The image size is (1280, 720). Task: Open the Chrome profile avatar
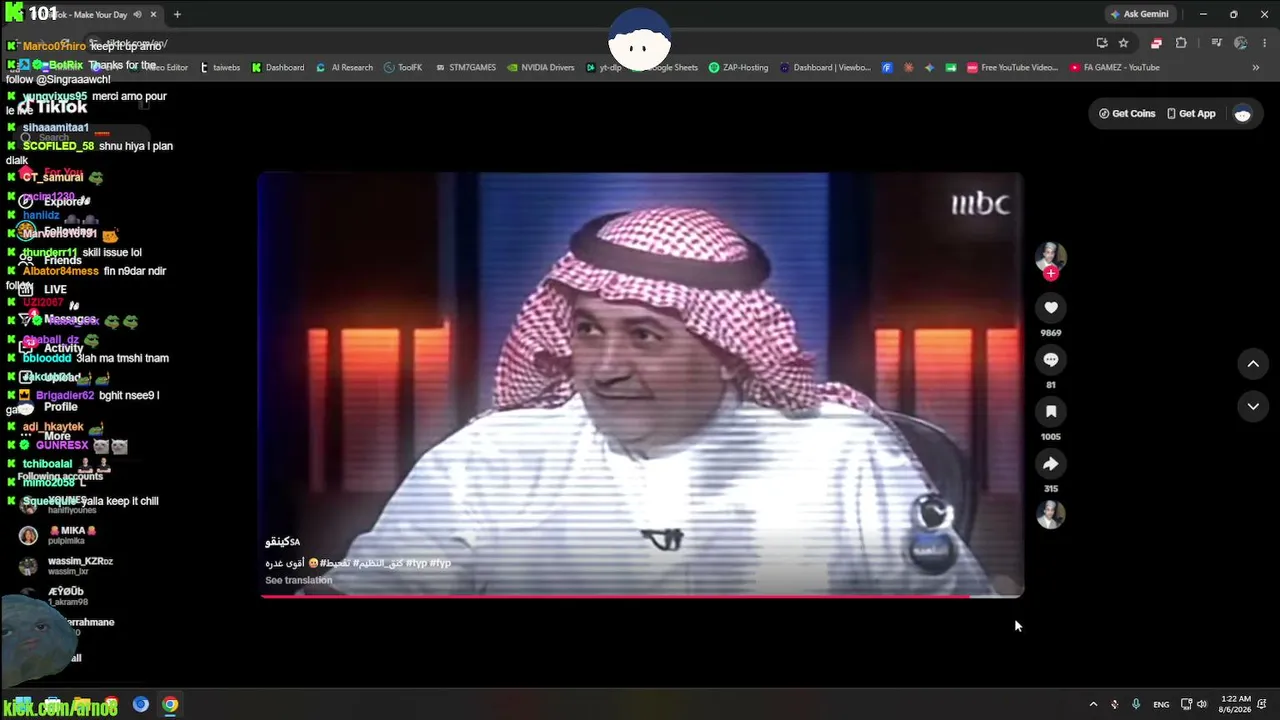pos(1241,43)
